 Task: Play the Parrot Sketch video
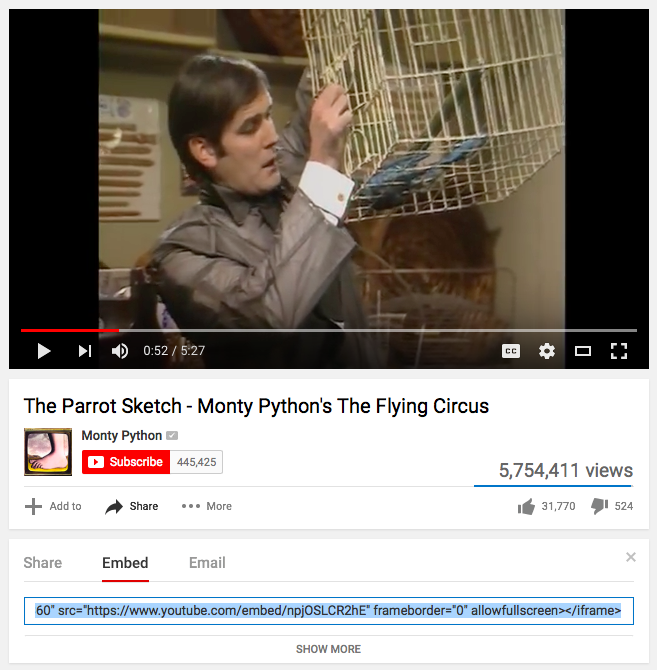44,351
